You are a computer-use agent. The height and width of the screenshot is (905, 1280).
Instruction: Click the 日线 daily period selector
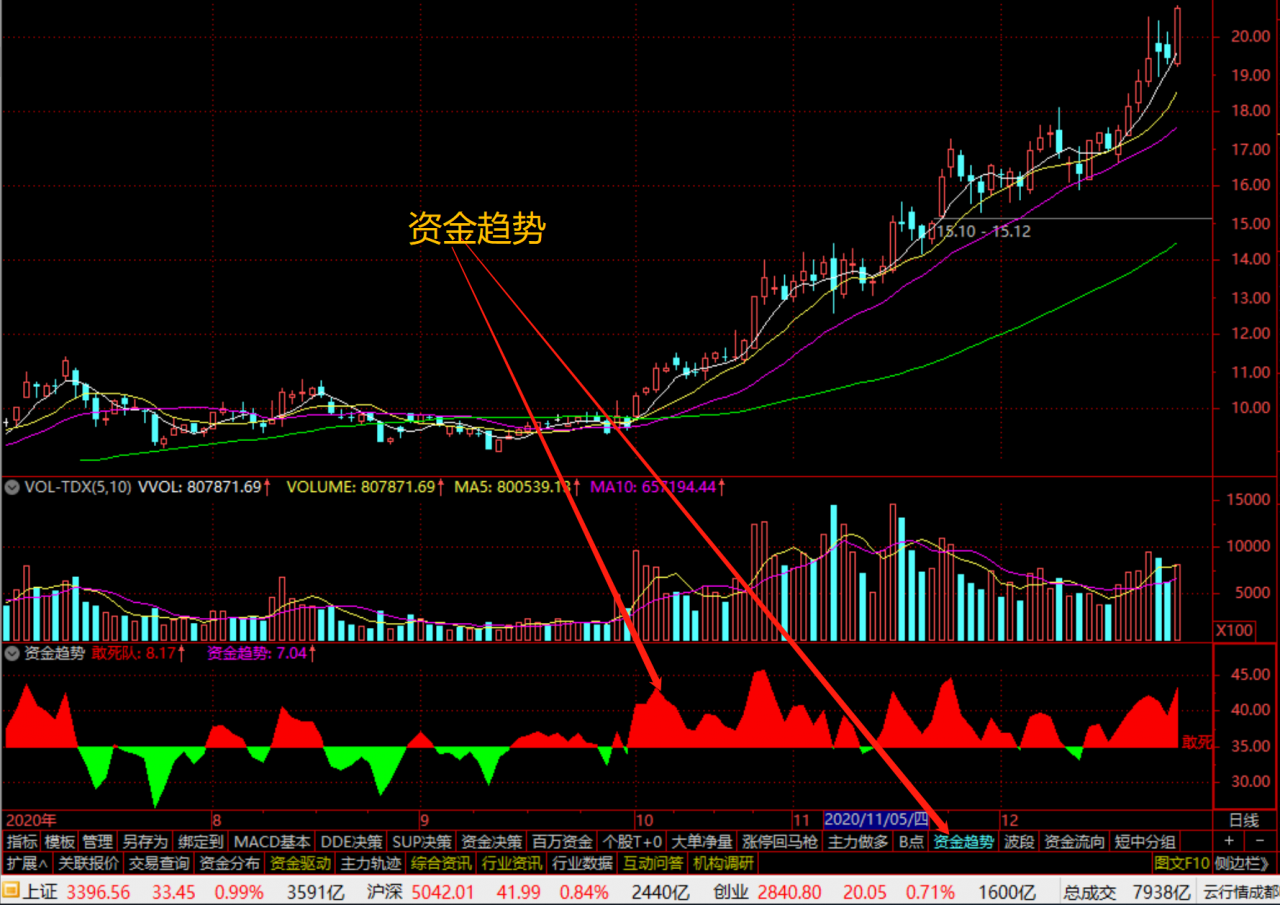(x=1243, y=820)
